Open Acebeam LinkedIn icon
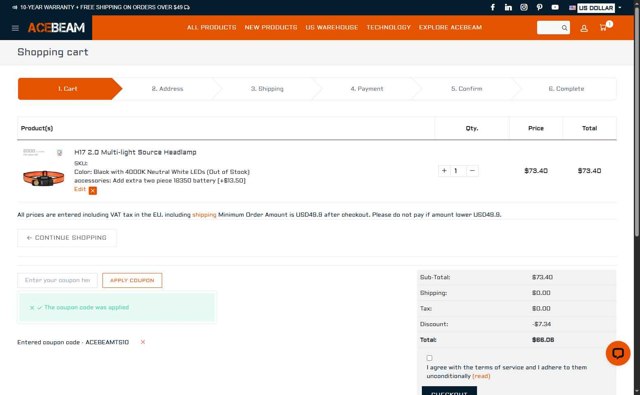The image size is (640, 395). (508, 7)
